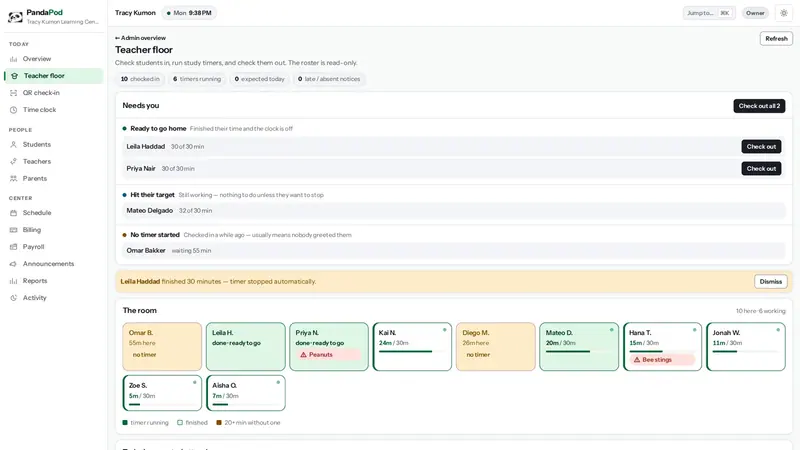Go to Billing
This screenshot has height=450, width=800.
coord(54,230)
